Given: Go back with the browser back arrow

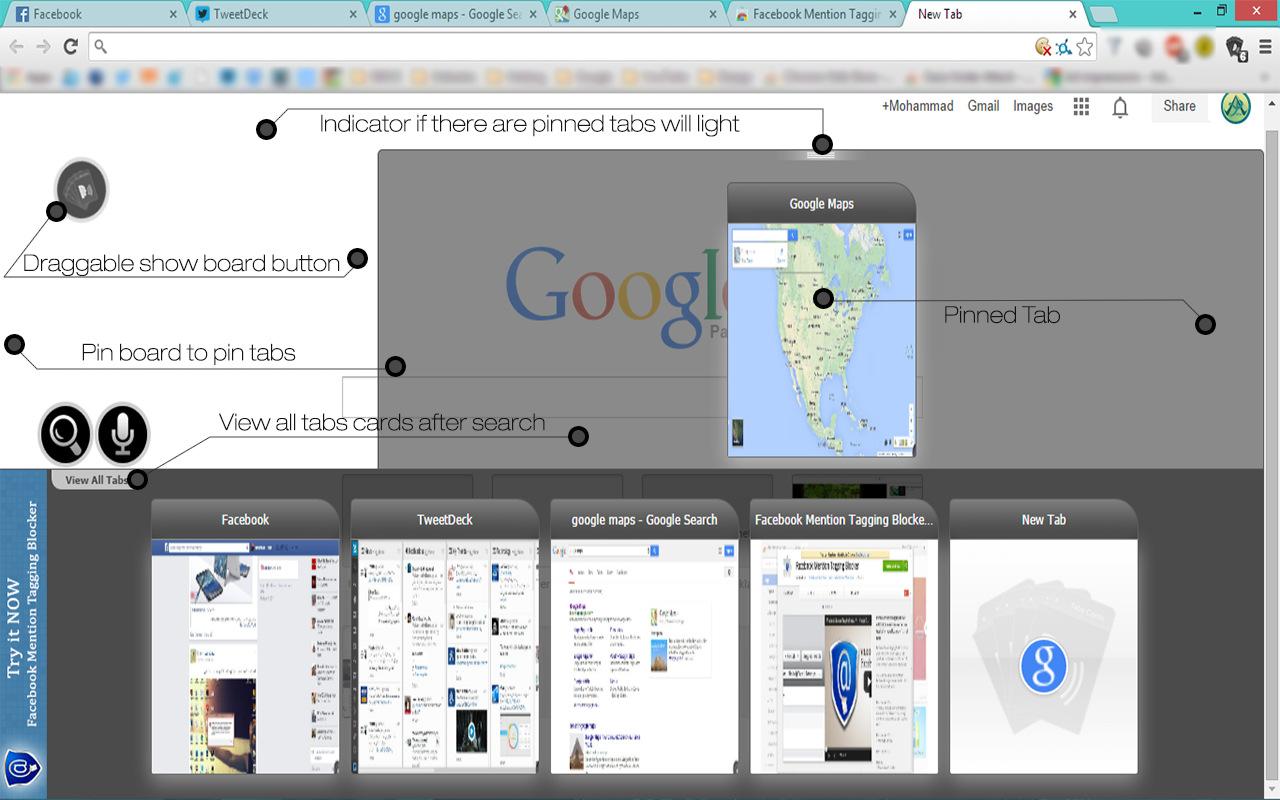Looking at the screenshot, I should coord(17,47).
